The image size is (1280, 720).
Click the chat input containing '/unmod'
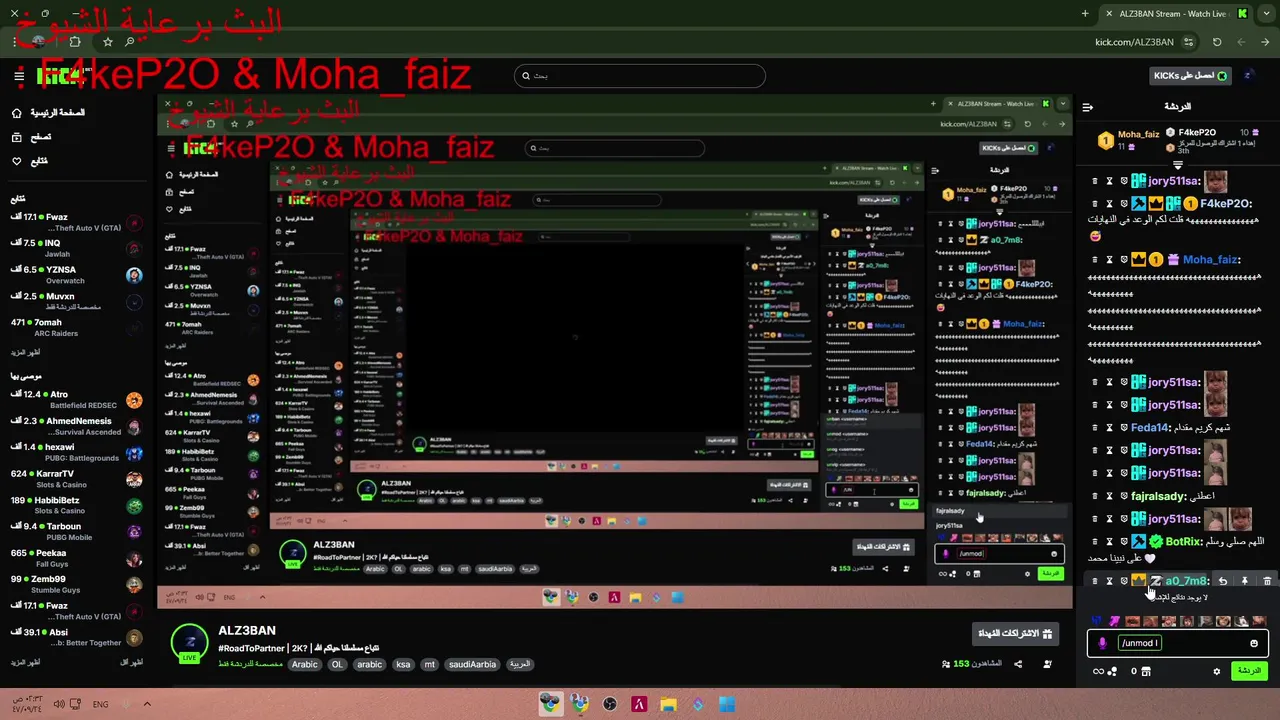click(1178, 643)
